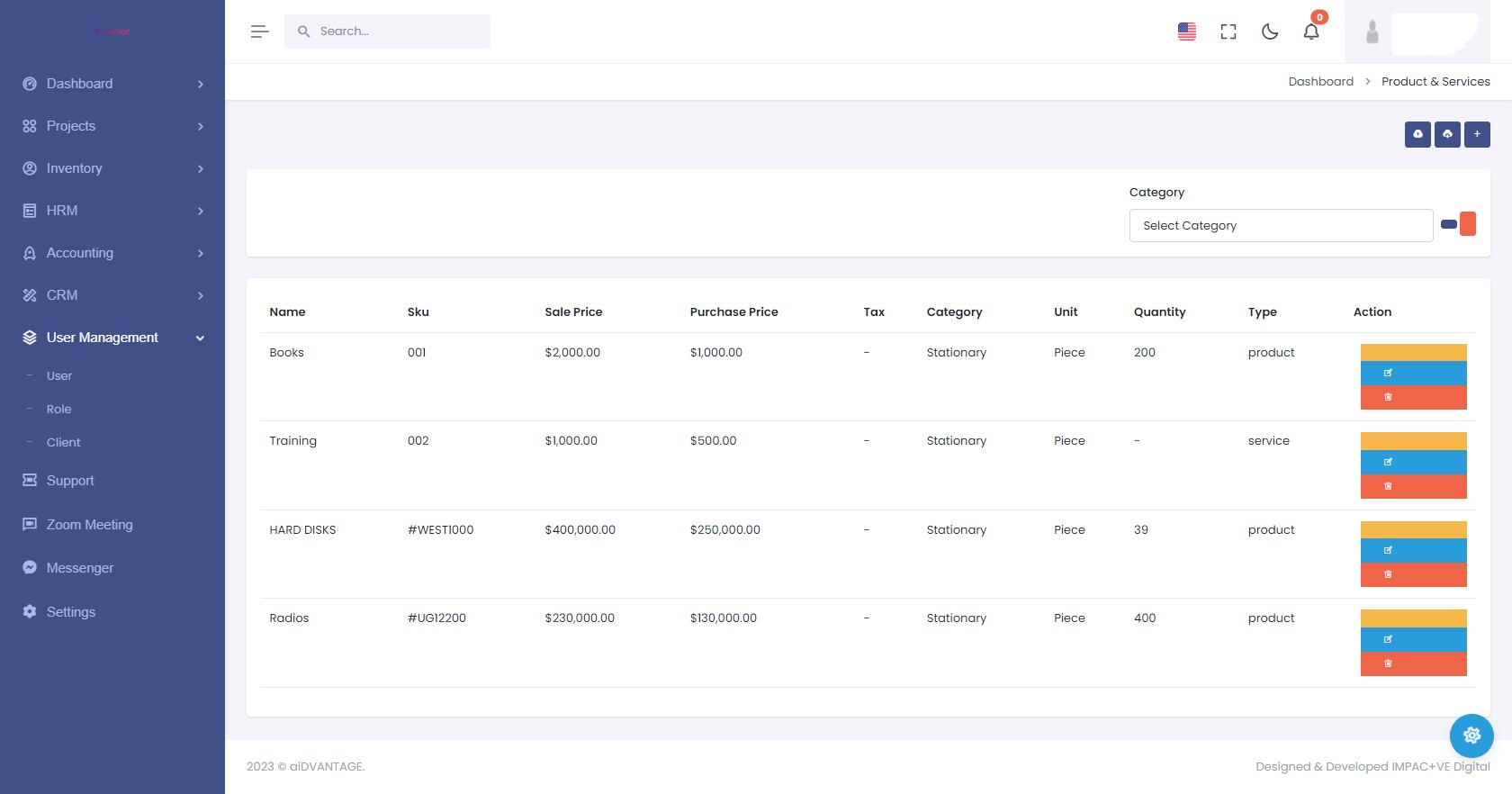The width and height of the screenshot is (1512, 794).
Task: Toggle dark mode with the moon icon
Action: [x=1270, y=32]
